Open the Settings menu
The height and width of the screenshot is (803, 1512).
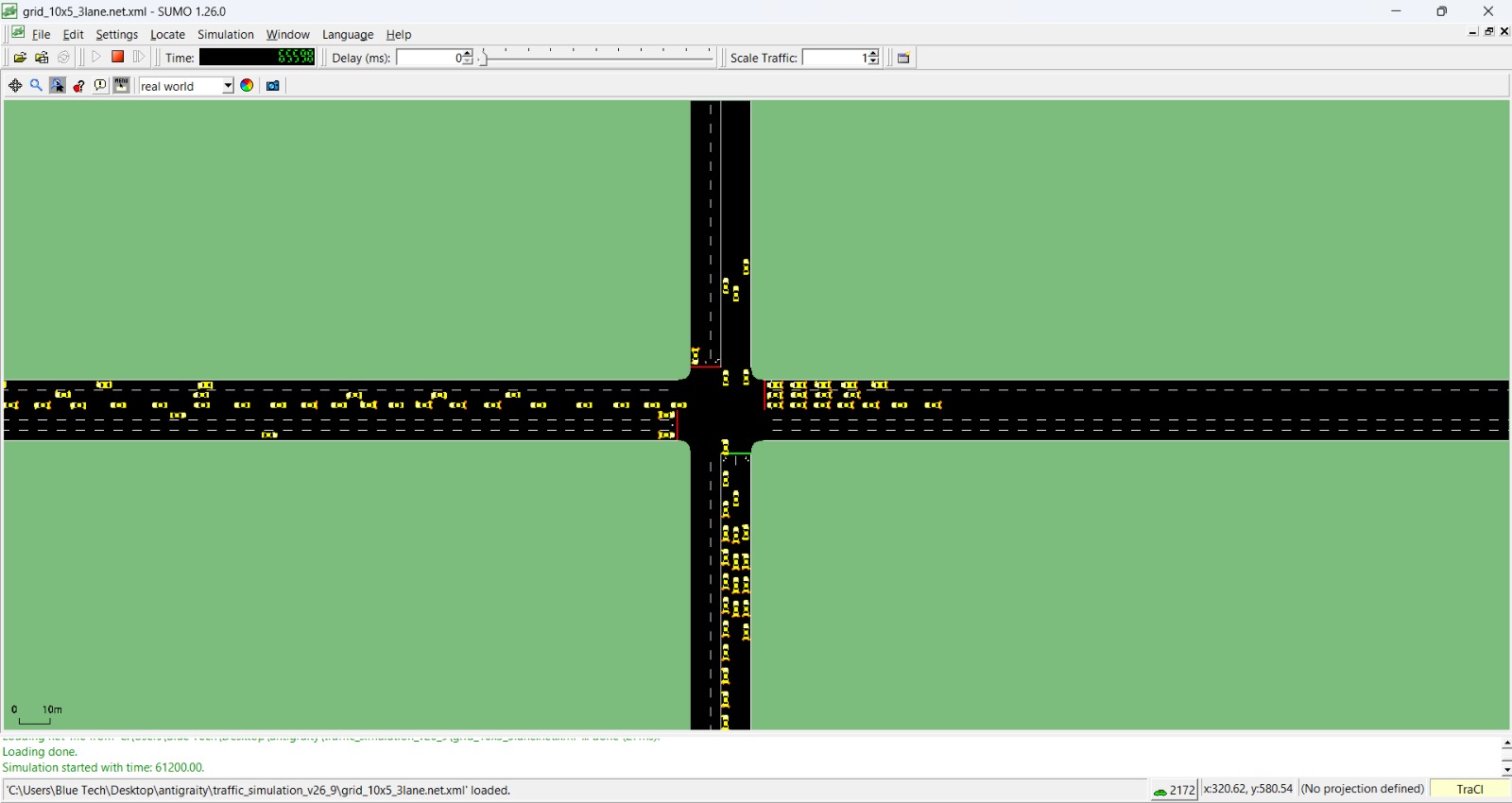116,34
